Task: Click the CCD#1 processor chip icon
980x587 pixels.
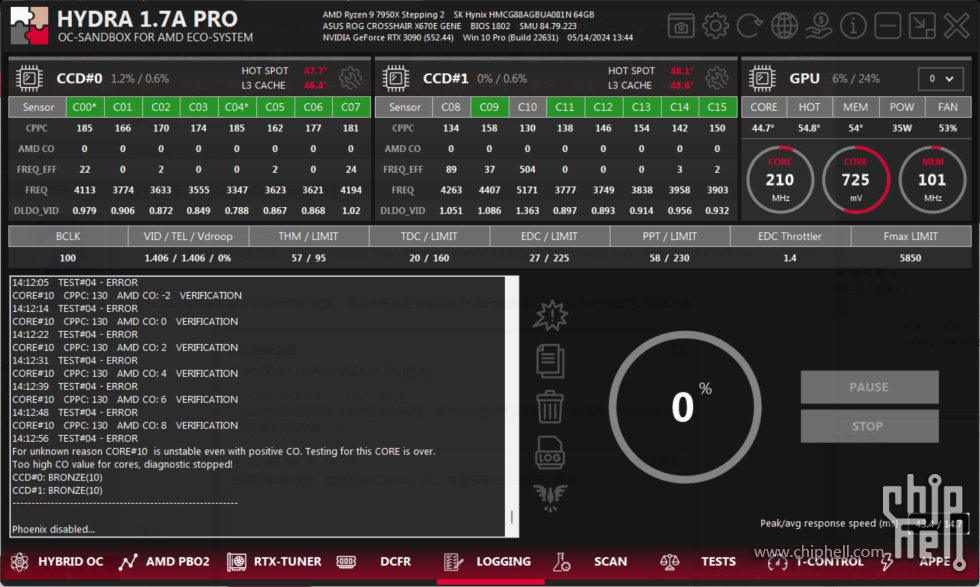Action: point(396,79)
